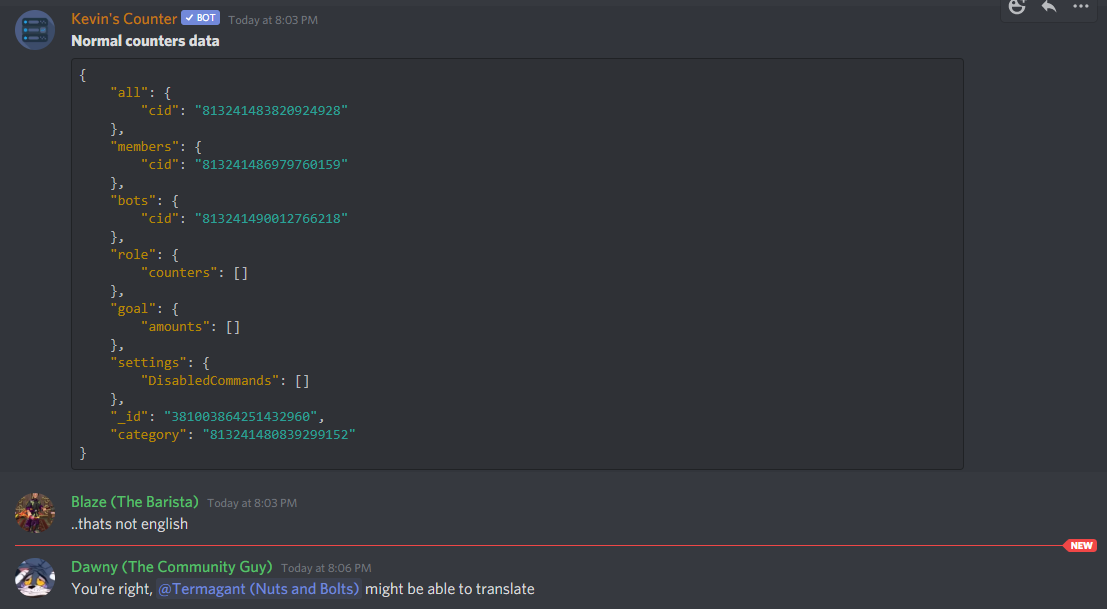Click the "DisabledCommands" key in the code

click(x=210, y=380)
